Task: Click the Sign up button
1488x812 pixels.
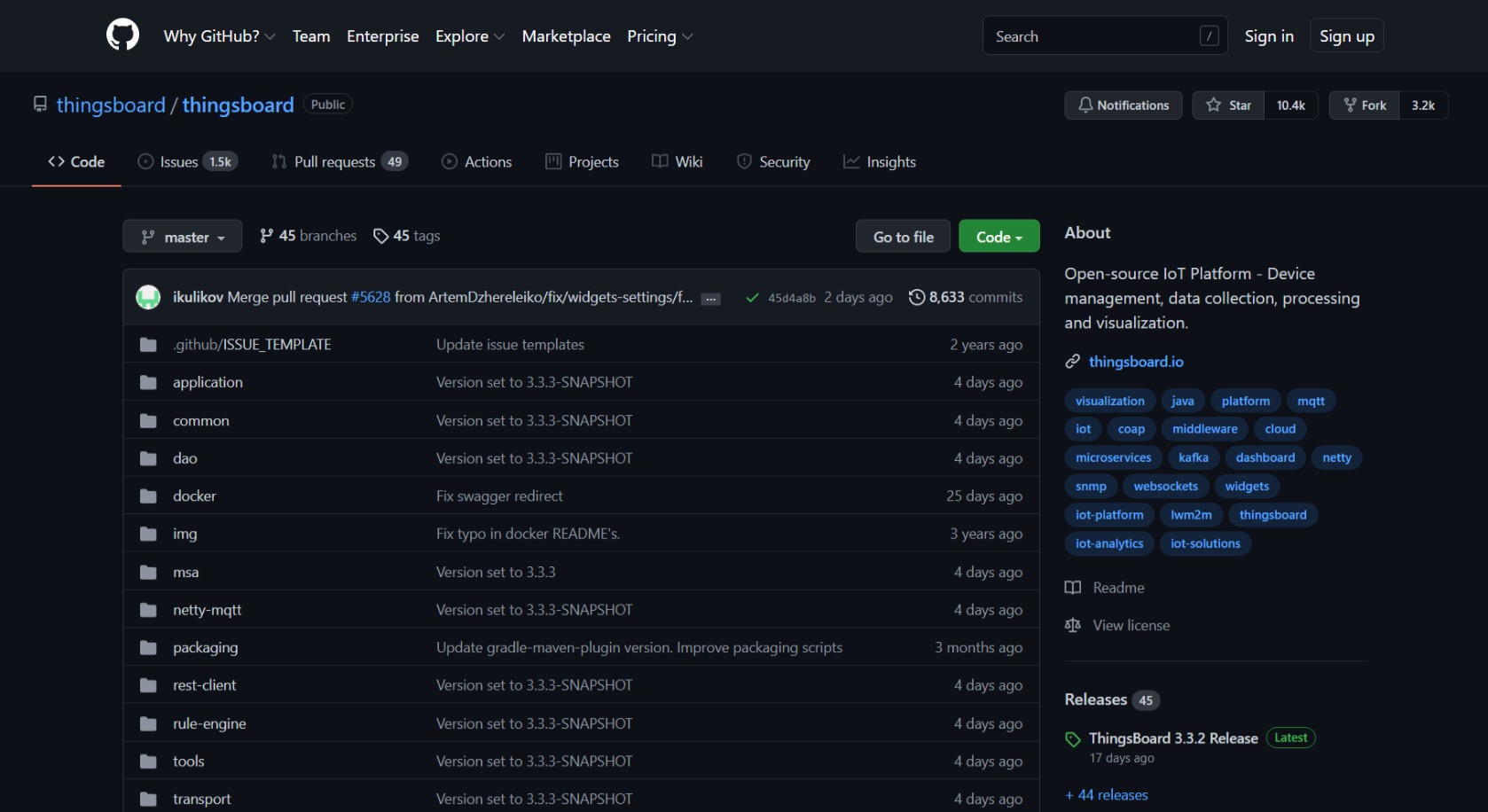Action: (x=1347, y=36)
